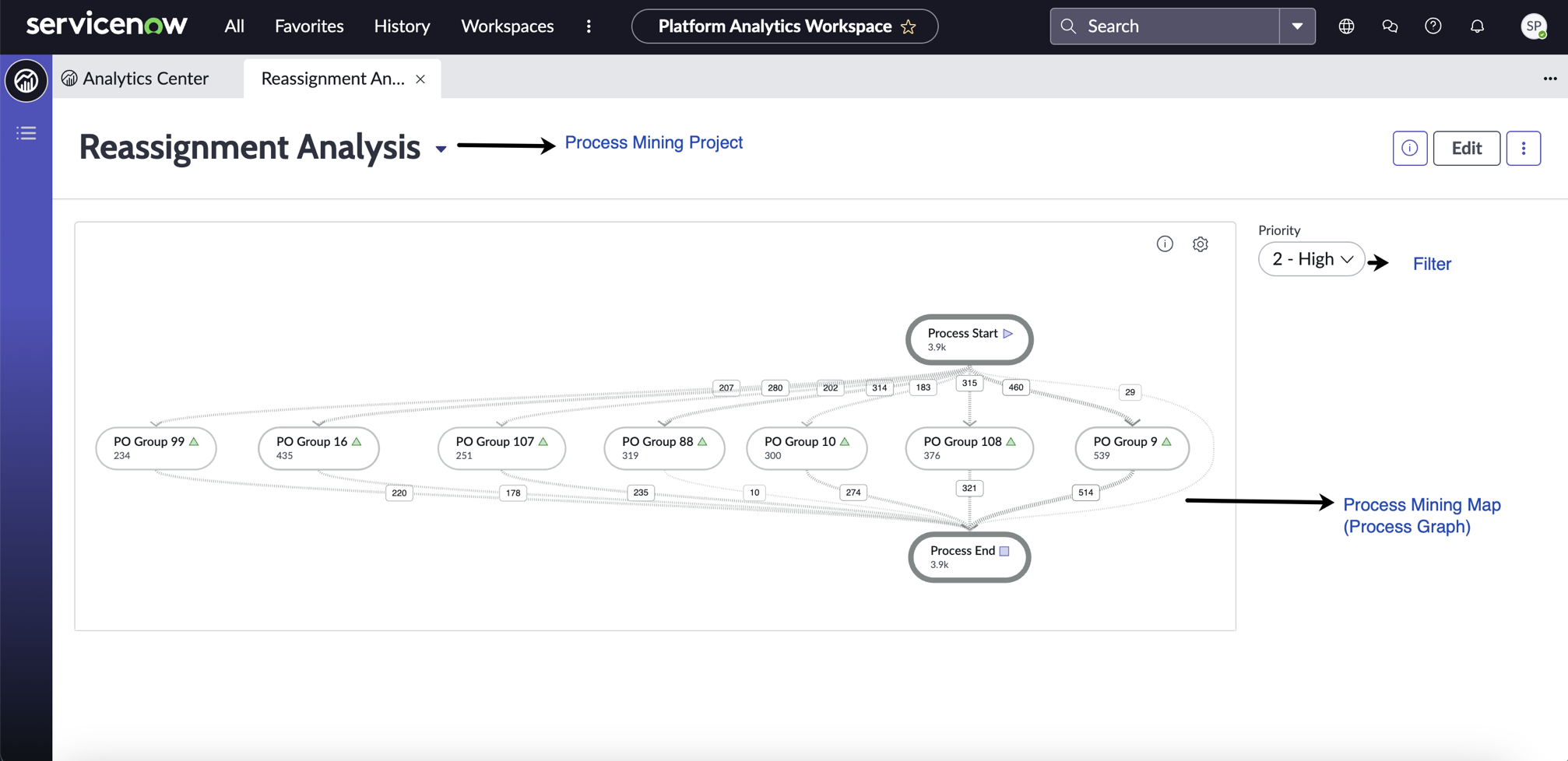
Task: Select the PO Group 108 node
Action: pos(969,448)
